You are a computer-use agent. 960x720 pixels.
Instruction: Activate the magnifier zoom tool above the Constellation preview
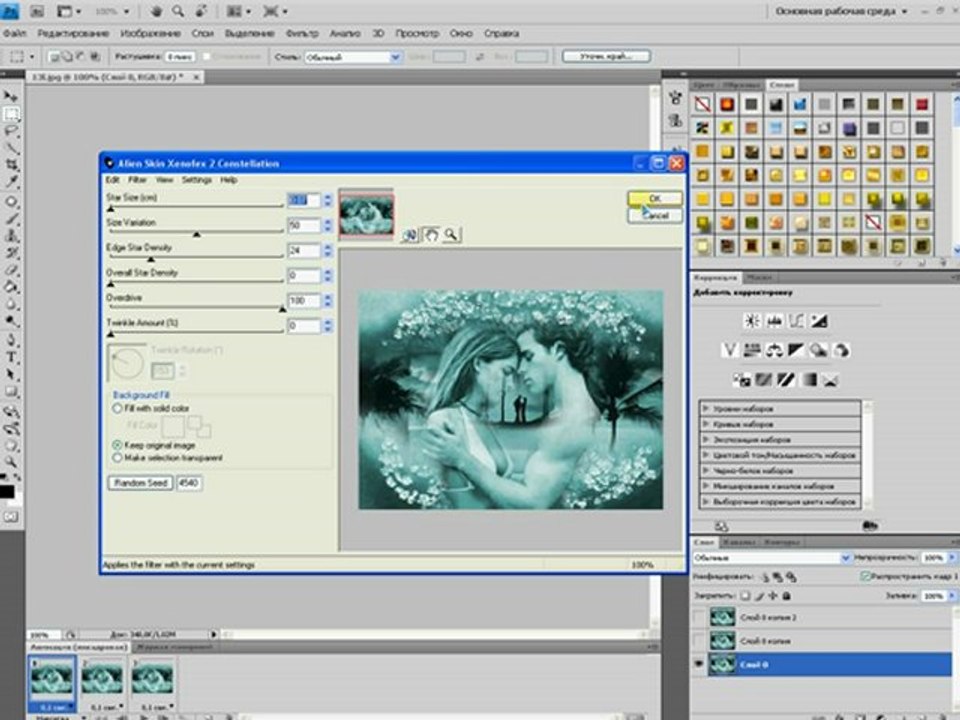point(451,234)
